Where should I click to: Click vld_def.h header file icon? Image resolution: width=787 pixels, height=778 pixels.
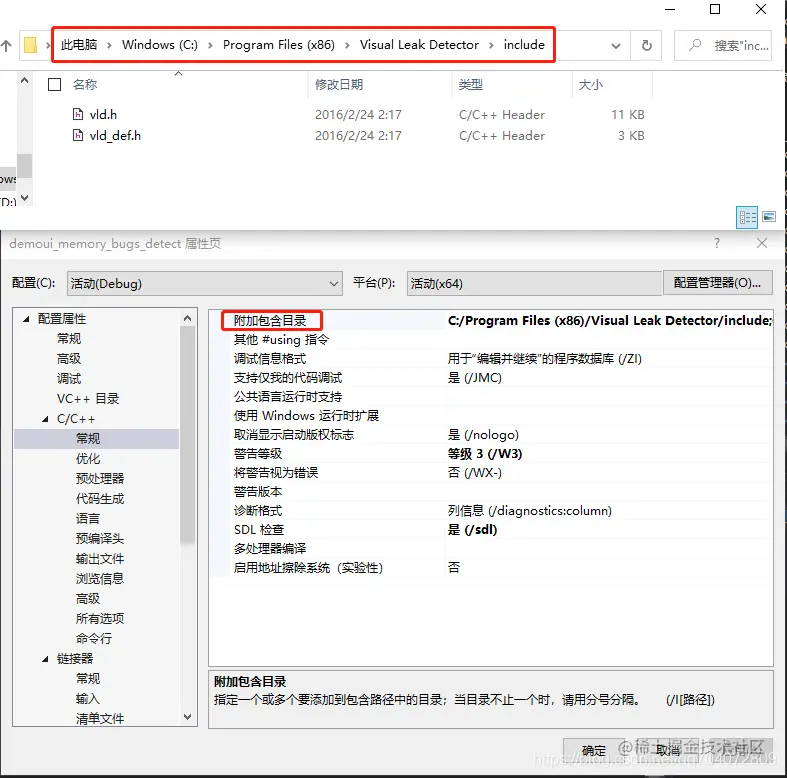pos(78,136)
